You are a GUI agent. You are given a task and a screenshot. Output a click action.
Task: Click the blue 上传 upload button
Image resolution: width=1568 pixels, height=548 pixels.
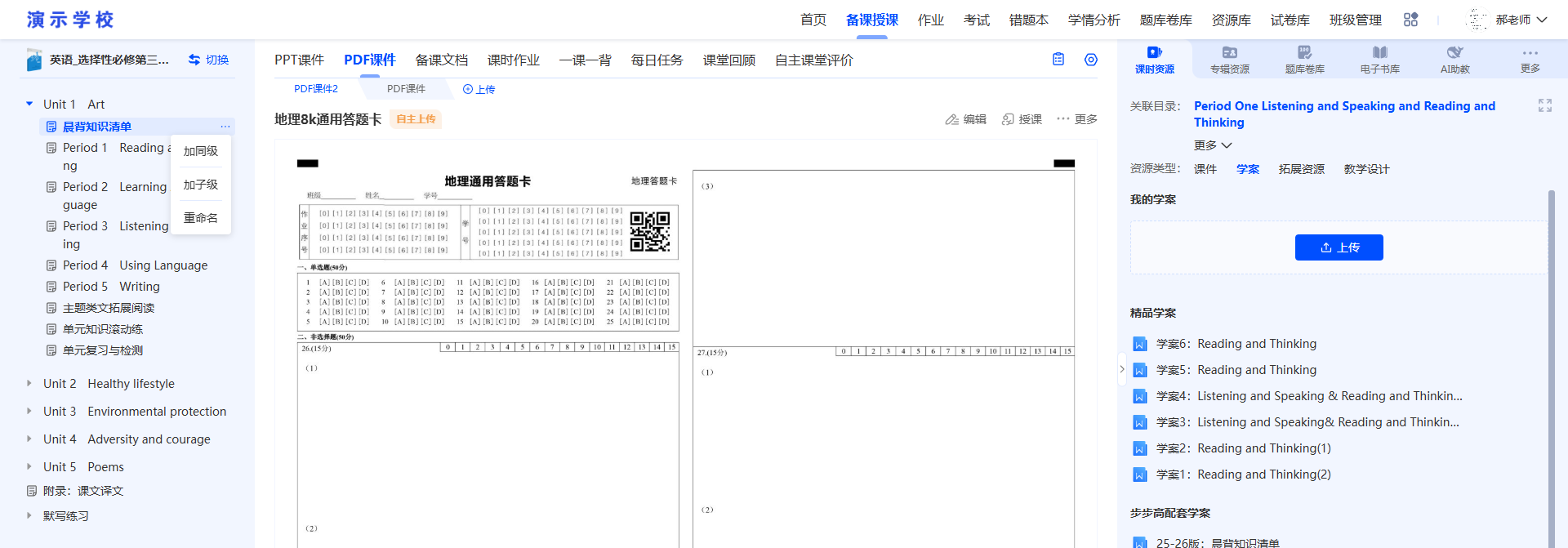coord(1339,247)
